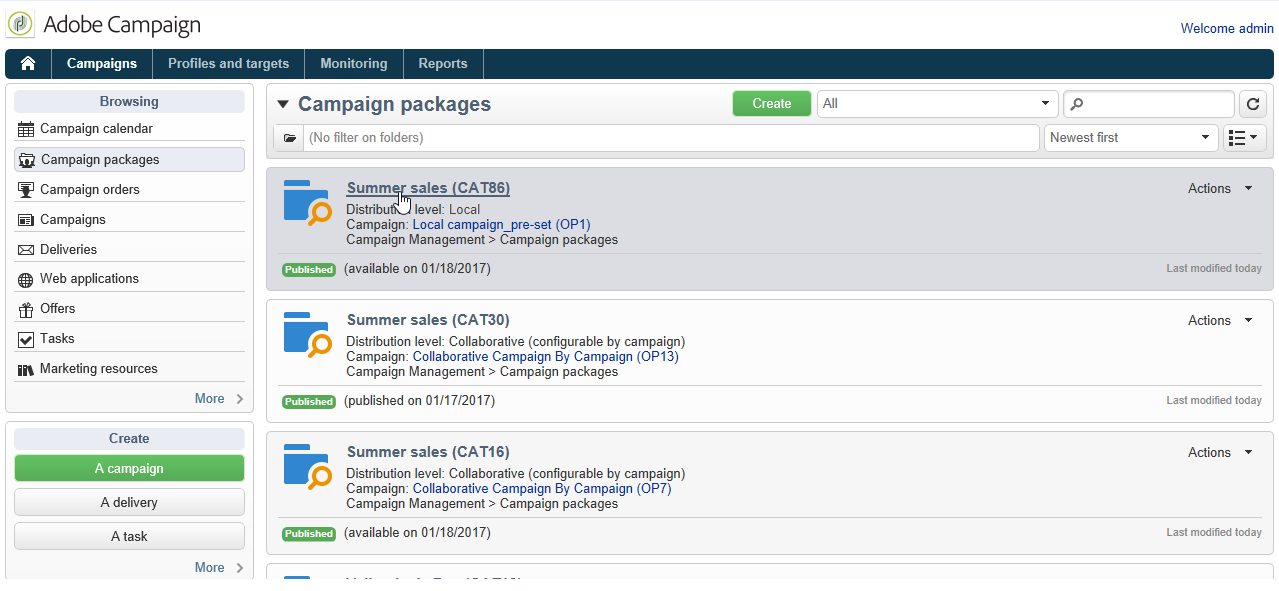Open the Monitoring tab
The width and height of the screenshot is (1279, 591).
coord(353,64)
